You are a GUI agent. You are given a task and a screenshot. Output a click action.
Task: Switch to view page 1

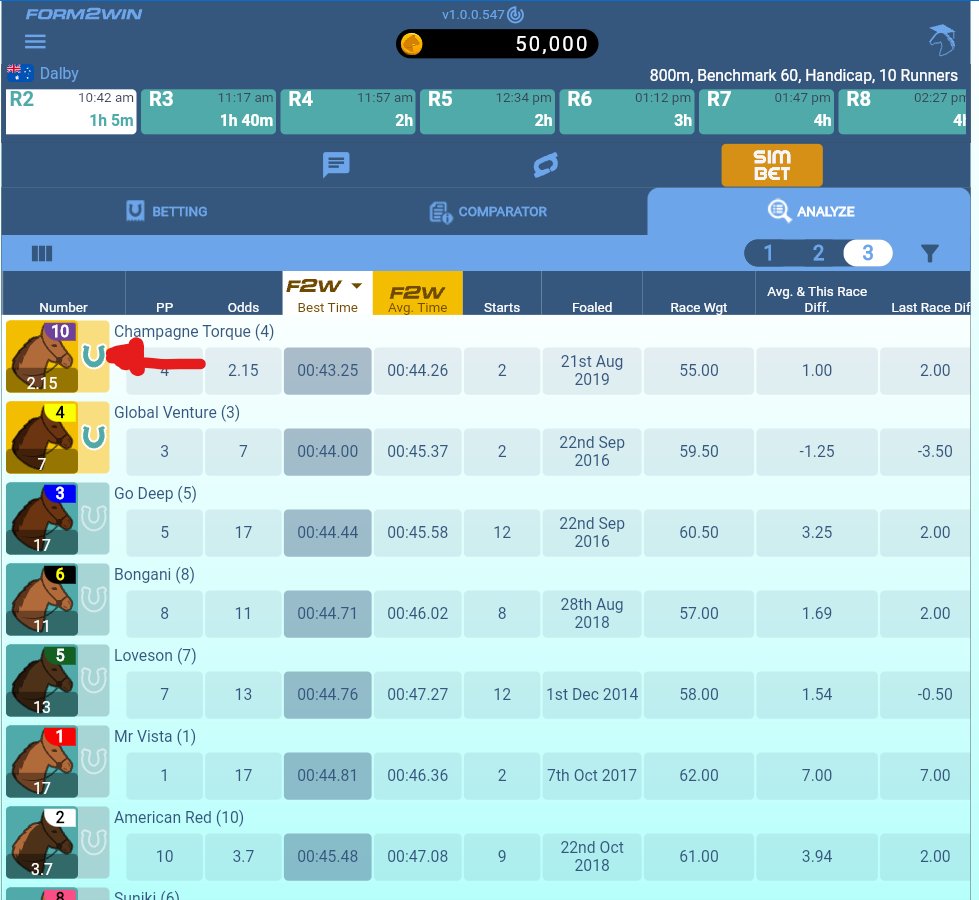click(769, 253)
